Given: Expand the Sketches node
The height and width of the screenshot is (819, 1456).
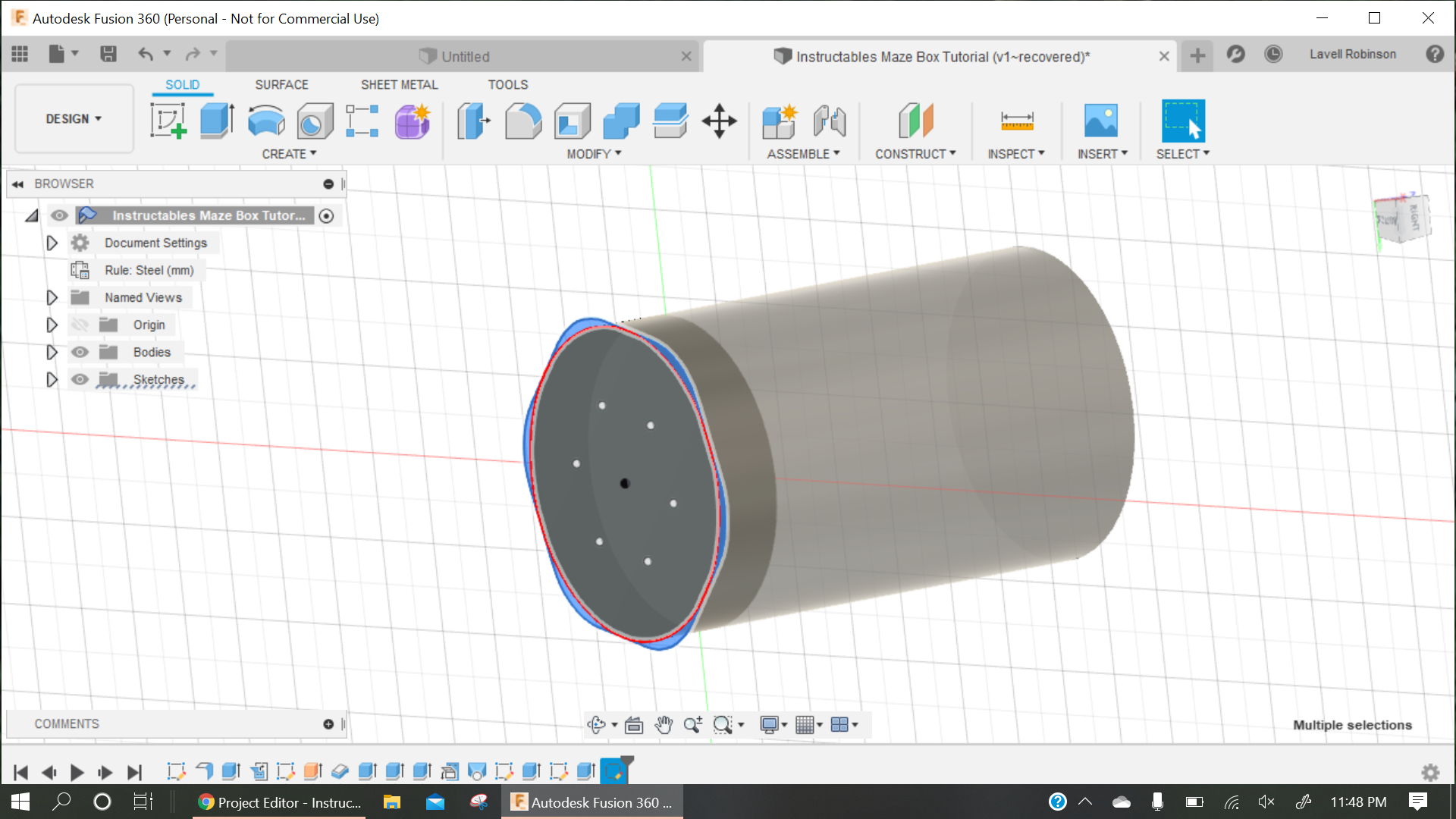Looking at the screenshot, I should click(52, 379).
